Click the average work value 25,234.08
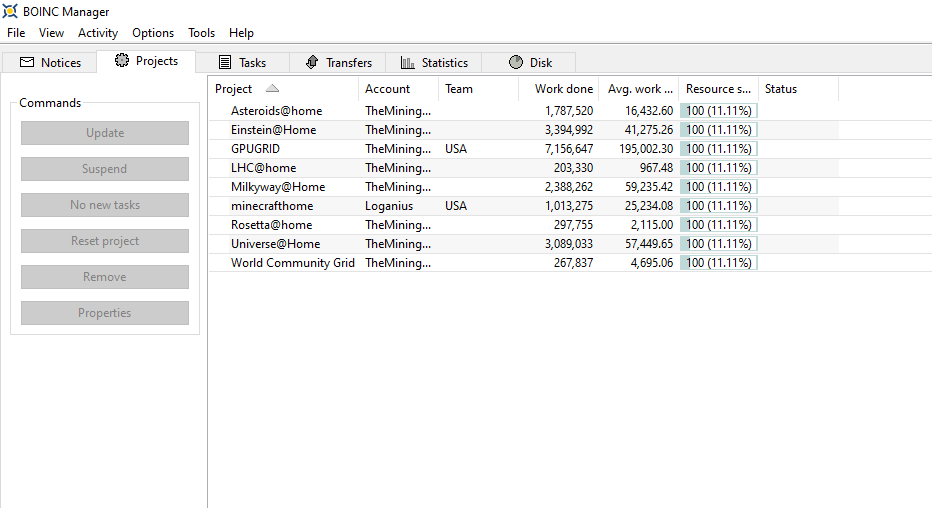932x508 pixels. [x=649, y=206]
